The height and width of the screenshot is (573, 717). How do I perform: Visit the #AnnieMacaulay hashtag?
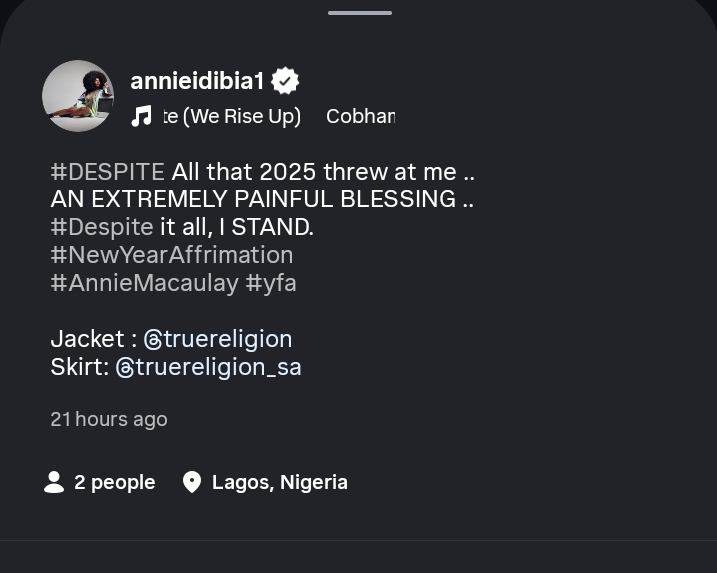(x=145, y=283)
